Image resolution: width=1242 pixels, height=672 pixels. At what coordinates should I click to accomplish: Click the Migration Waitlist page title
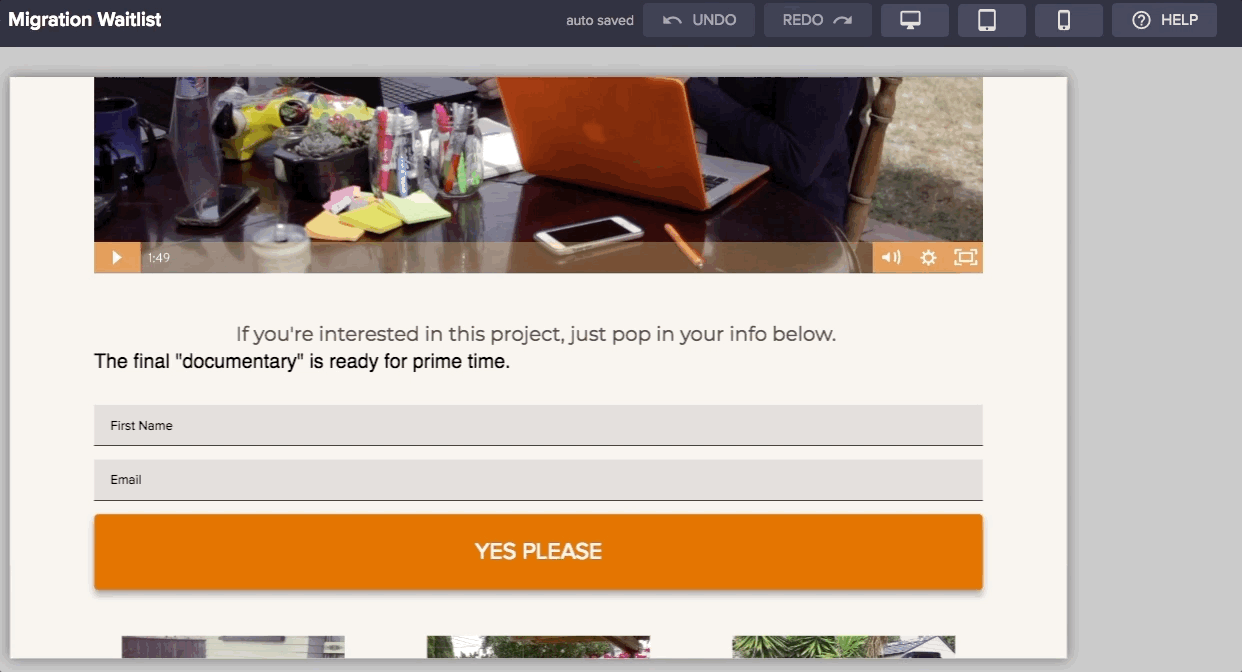pos(85,20)
